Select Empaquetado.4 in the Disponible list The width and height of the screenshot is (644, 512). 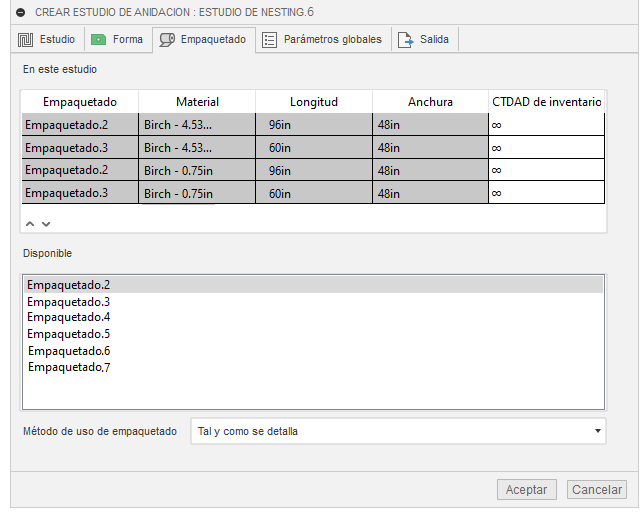313,317
